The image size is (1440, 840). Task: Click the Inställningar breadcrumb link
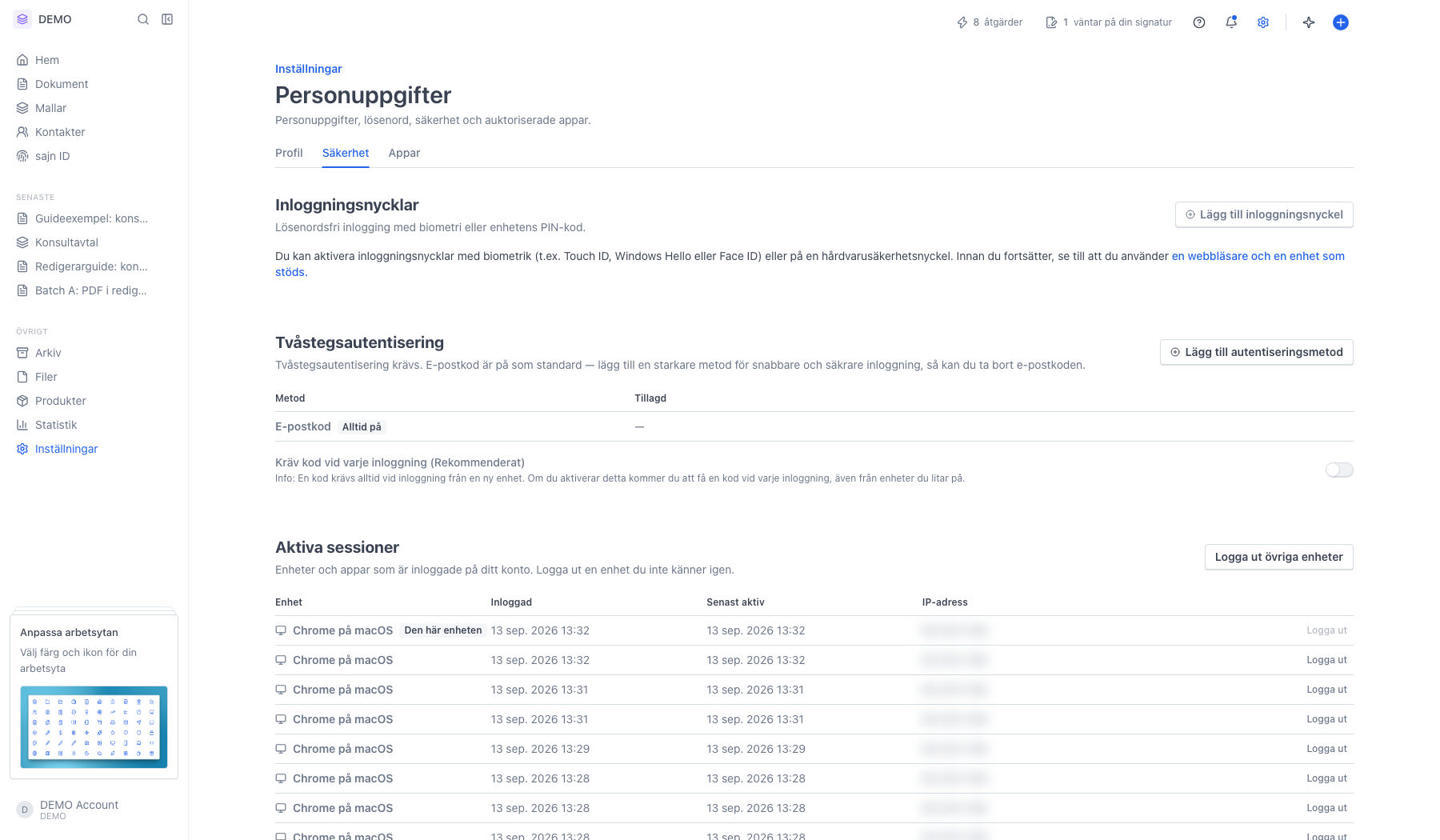pos(308,69)
